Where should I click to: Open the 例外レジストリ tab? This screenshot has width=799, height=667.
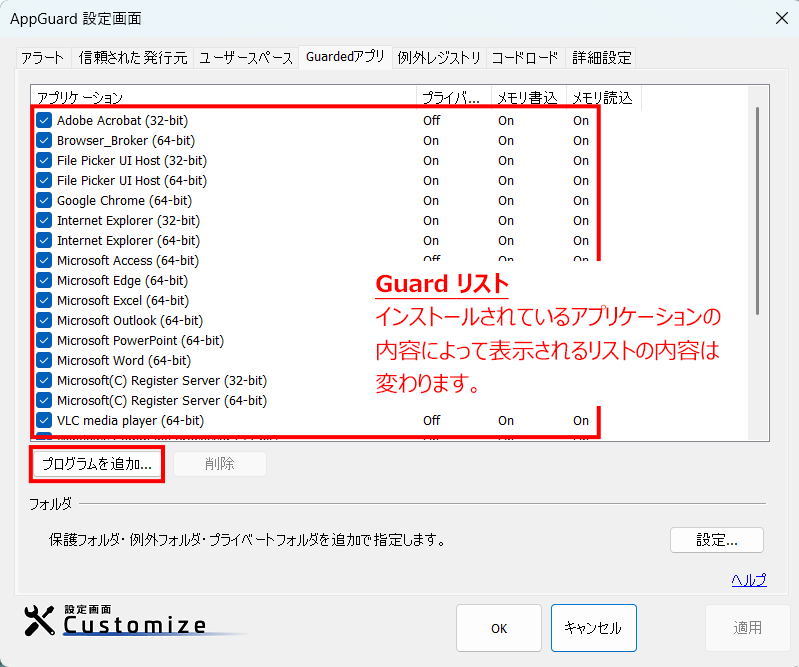click(x=439, y=58)
